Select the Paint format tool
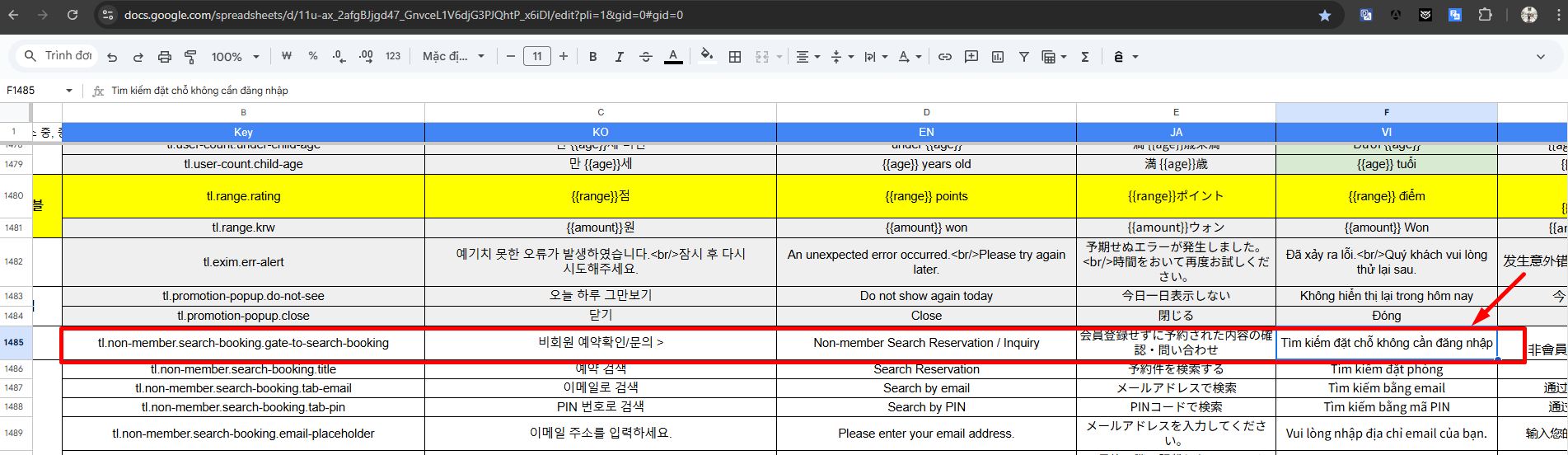The height and width of the screenshot is (455, 1568). click(x=190, y=57)
